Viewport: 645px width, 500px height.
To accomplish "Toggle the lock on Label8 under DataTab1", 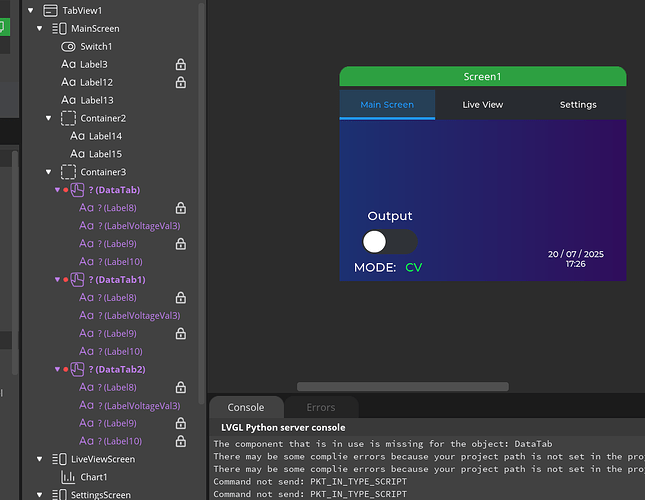I will [x=181, y=298].
